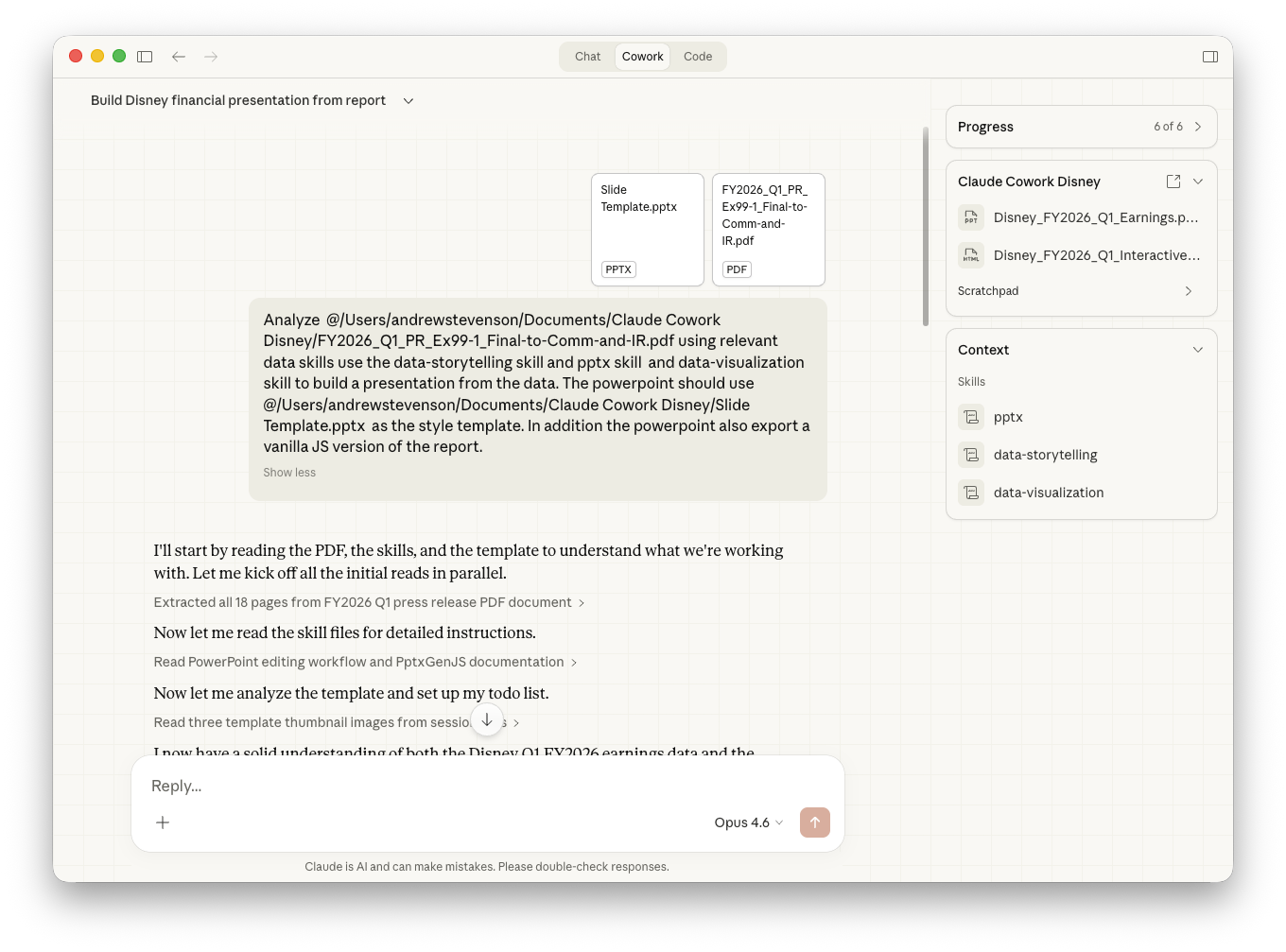Open the data-visualization skill

point(1048,493)
